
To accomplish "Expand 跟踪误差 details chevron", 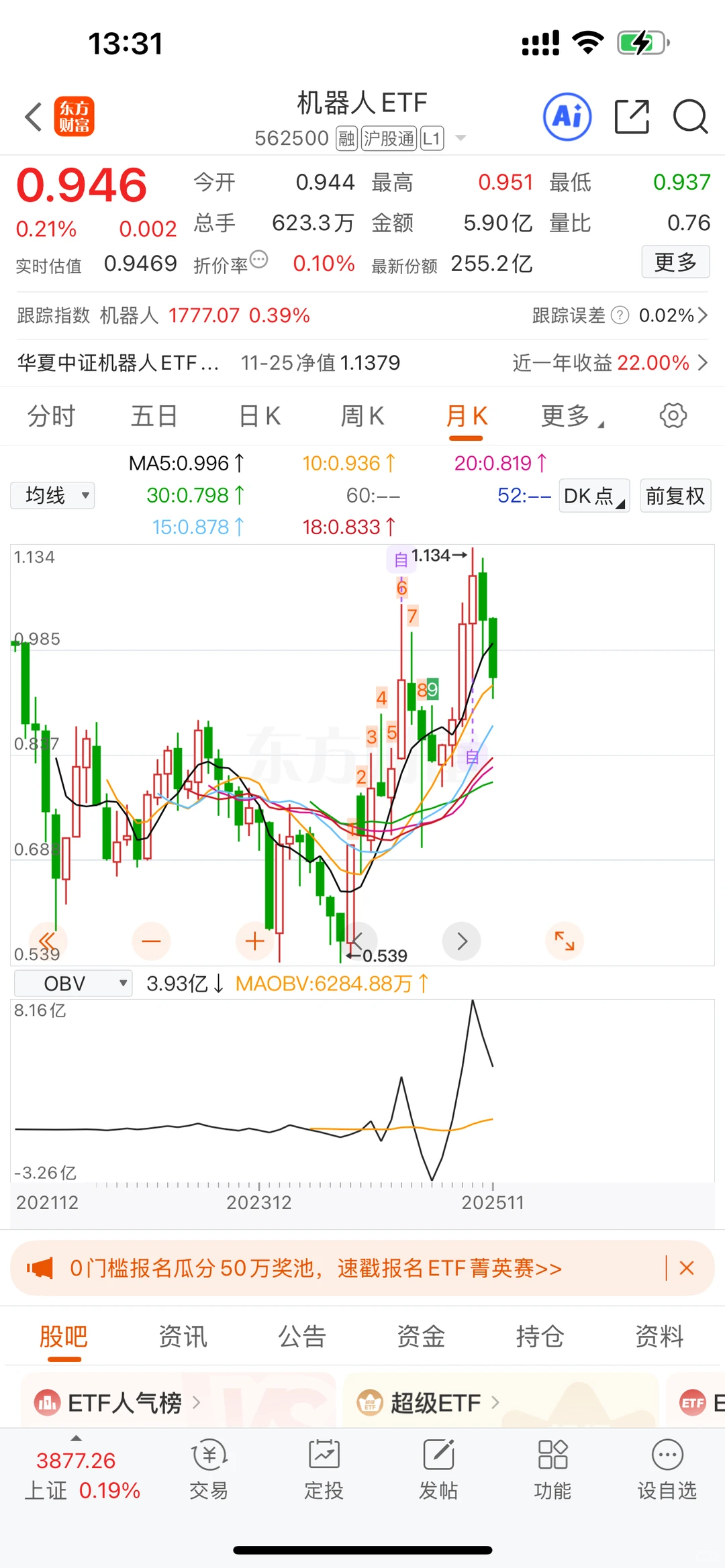I will [703, 315].
